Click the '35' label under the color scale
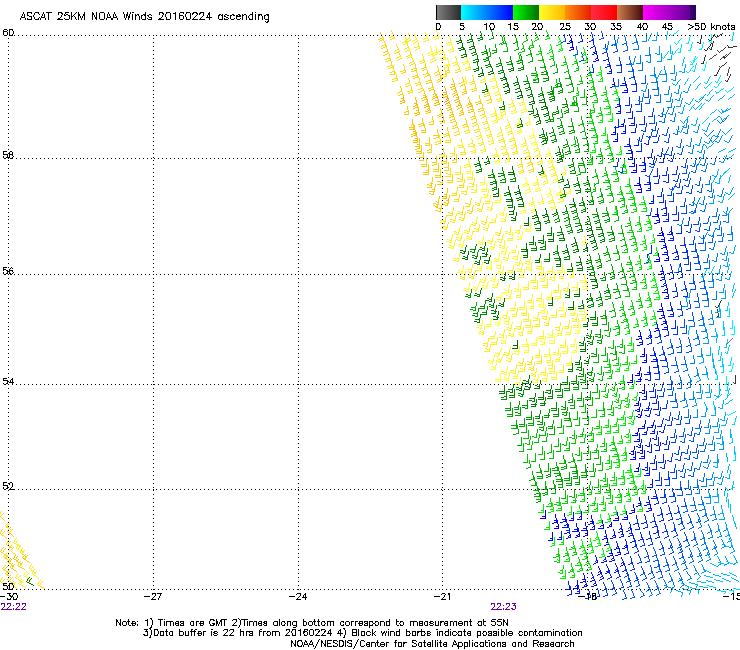The height and width of the screenshot is (650, 740). [616, 27]
